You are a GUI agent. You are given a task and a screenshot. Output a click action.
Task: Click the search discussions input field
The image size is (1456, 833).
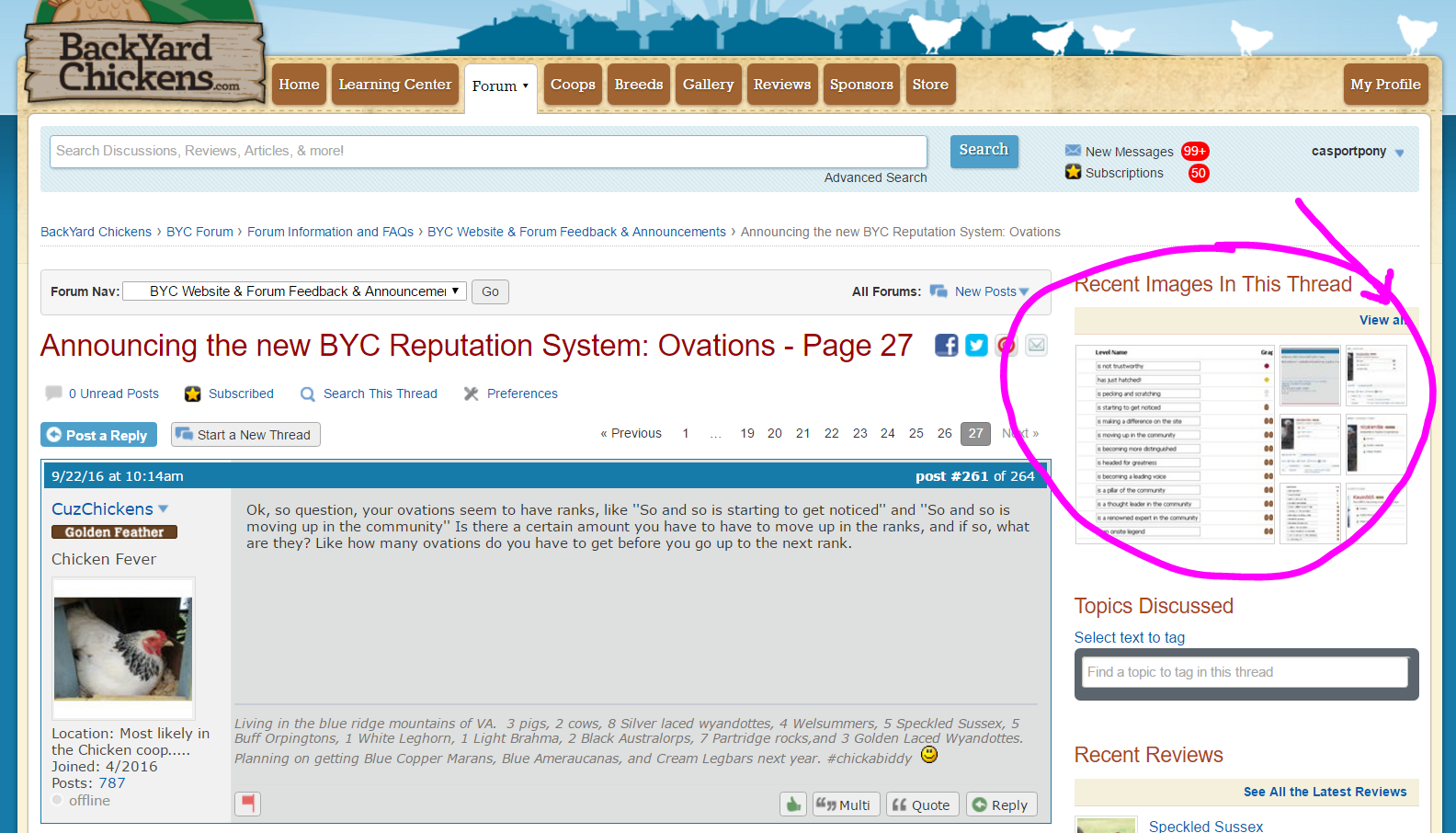point(487,152)
